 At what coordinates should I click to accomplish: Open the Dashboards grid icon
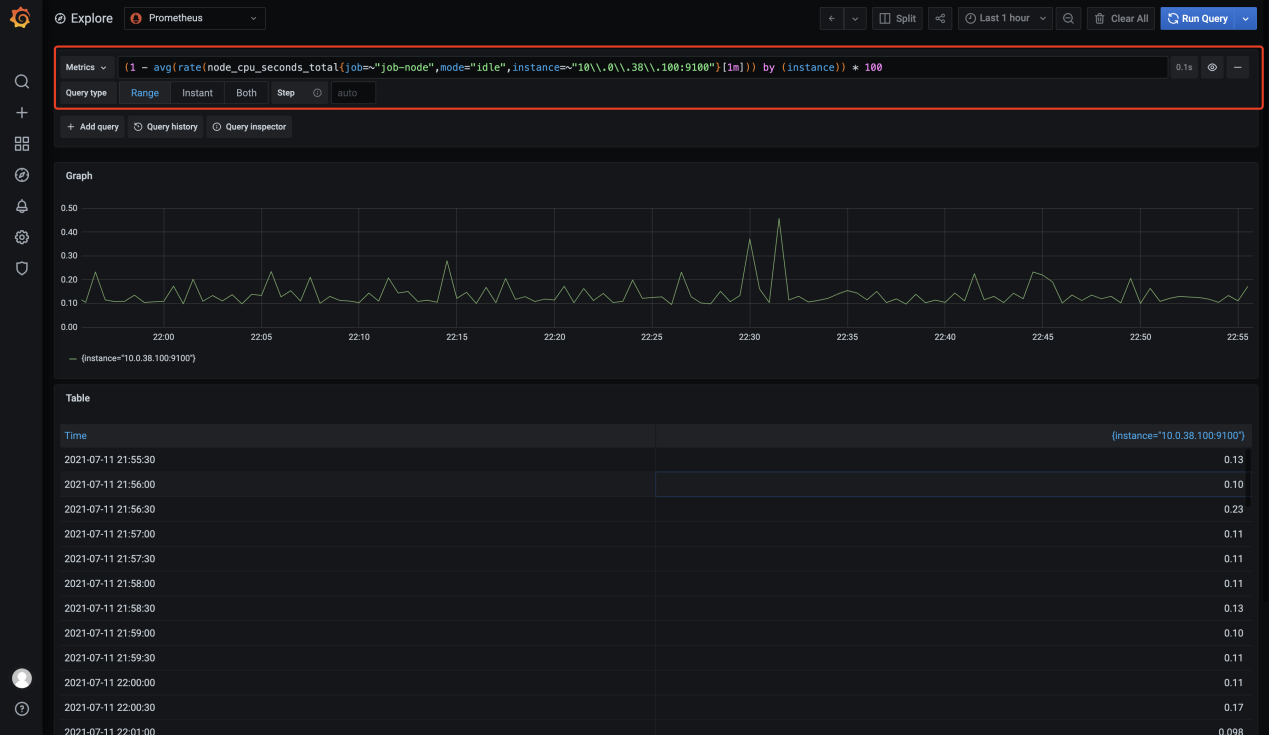(x=22, y=144)
